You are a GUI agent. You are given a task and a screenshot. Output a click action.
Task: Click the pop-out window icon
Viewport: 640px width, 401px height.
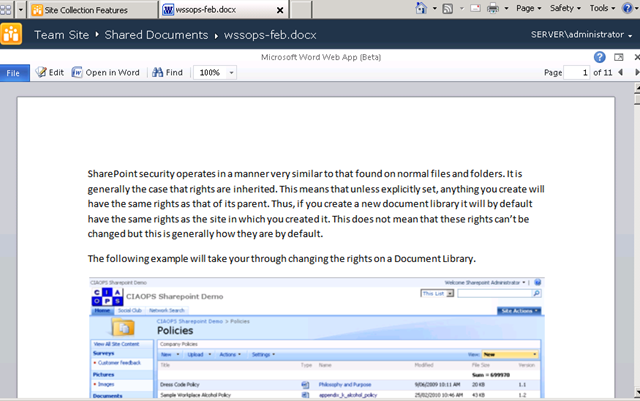[619, 57]
